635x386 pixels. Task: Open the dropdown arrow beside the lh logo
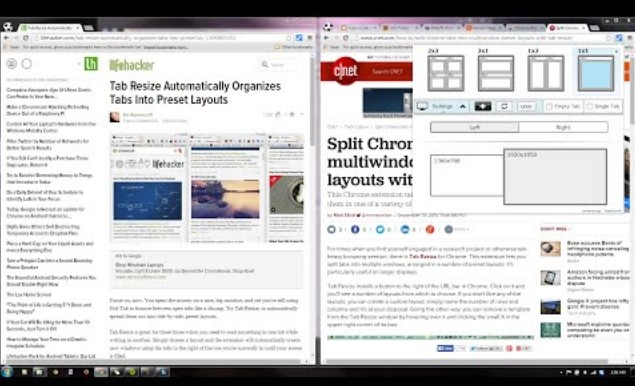78,64
